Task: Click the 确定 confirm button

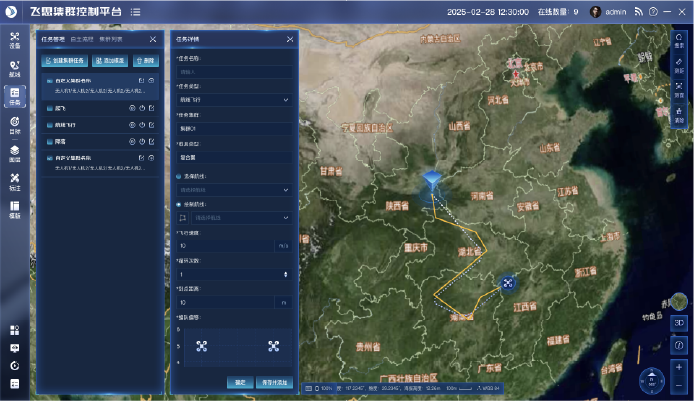Action: click(240, 382)
